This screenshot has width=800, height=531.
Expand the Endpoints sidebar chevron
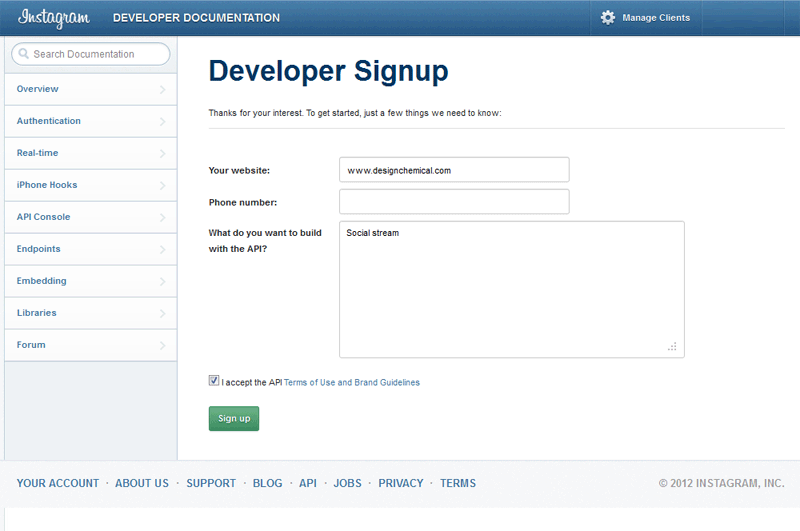[x=163, y=250]
